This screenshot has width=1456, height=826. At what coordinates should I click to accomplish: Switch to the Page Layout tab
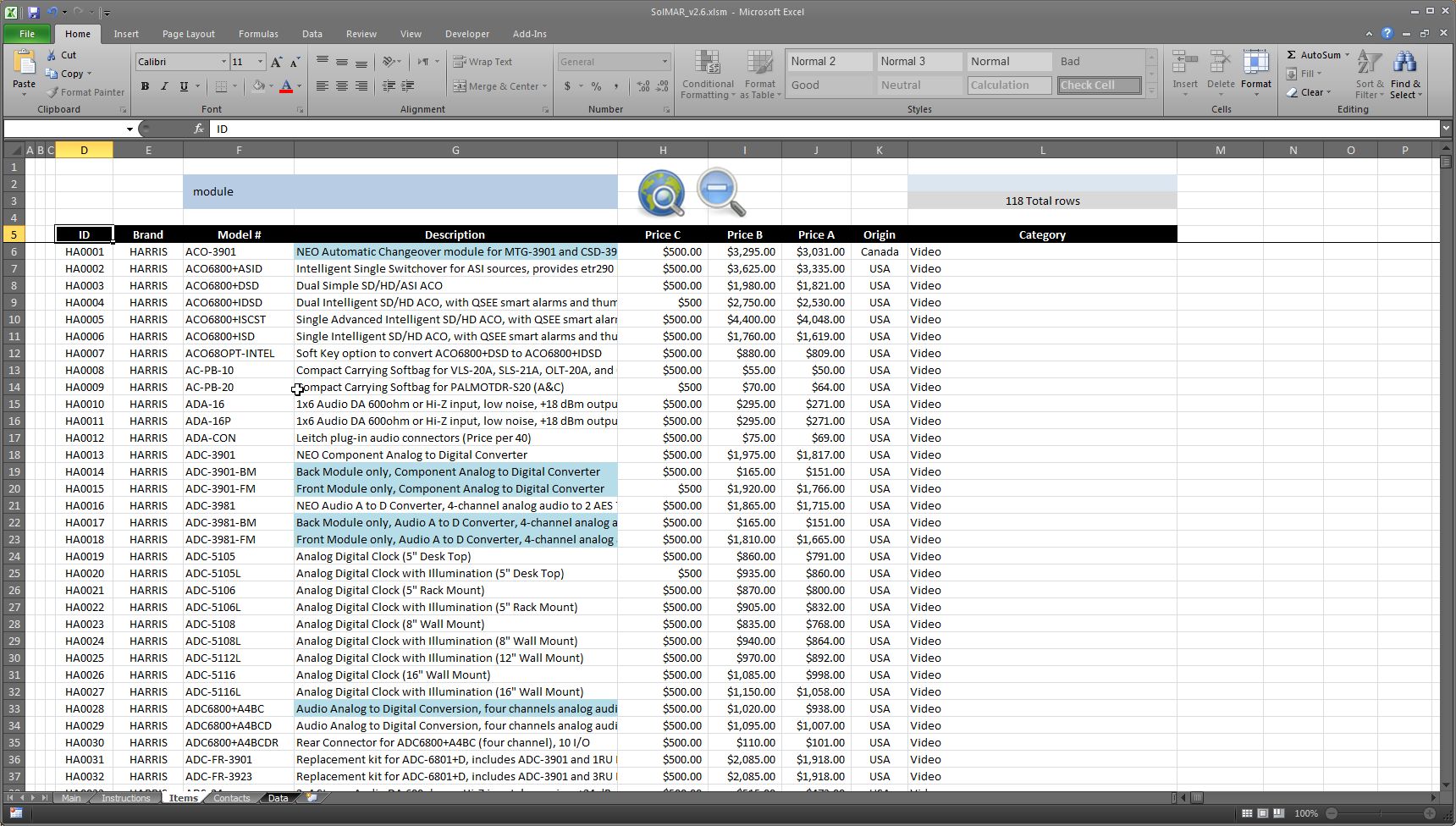(188, 34)
